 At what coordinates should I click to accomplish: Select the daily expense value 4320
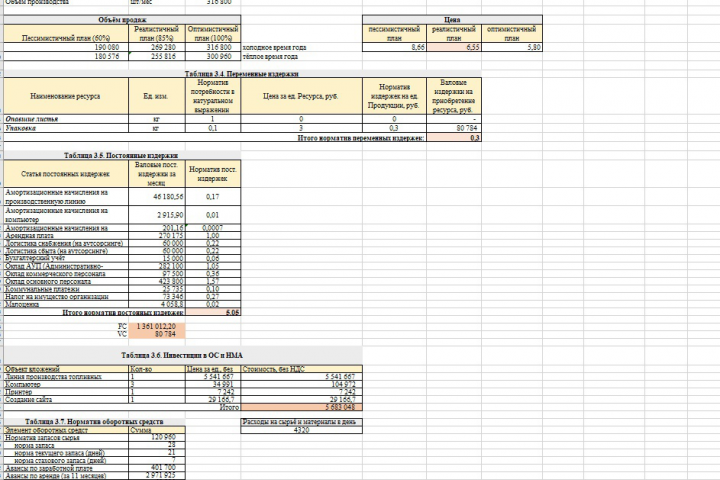pos(301,430)
